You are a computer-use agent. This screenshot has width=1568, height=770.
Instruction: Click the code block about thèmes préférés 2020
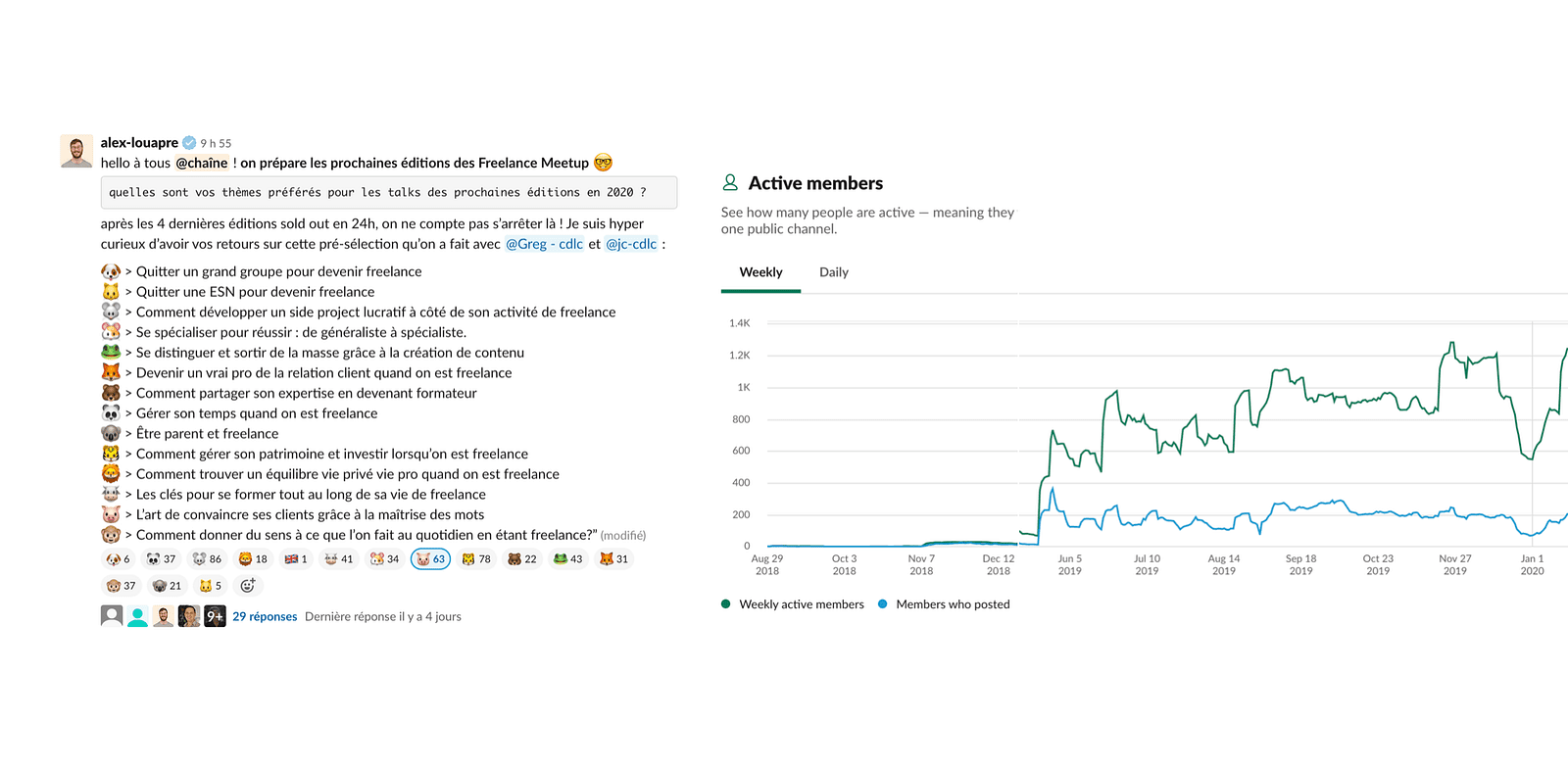[x=389, y=193]
